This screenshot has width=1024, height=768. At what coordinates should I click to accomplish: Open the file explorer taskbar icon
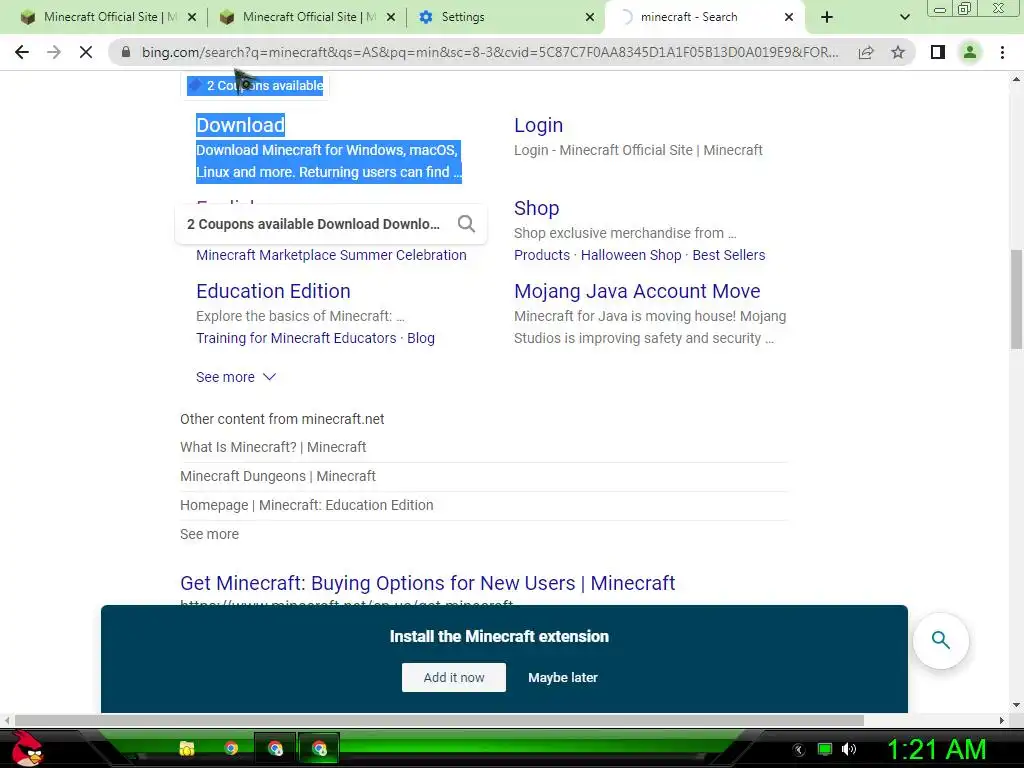click(187, 748)
